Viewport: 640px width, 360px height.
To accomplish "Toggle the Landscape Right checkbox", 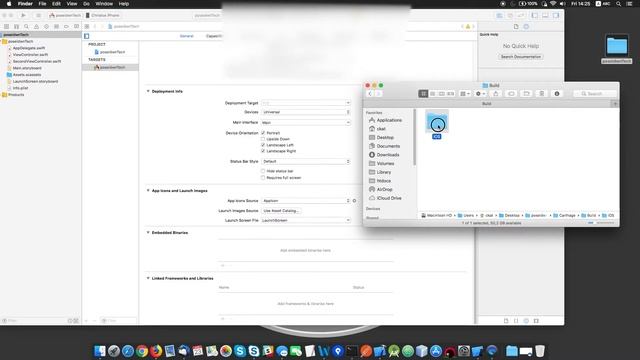I will 263,151.
